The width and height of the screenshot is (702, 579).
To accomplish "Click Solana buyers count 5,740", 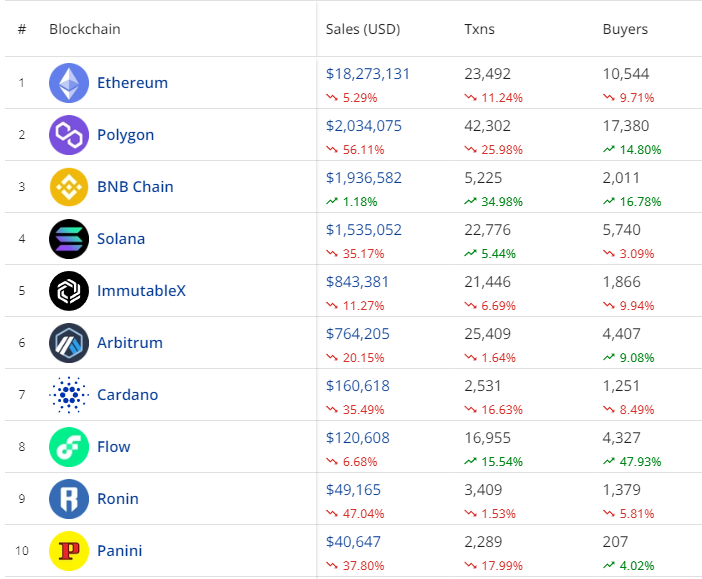I will [x=621, y=229].
